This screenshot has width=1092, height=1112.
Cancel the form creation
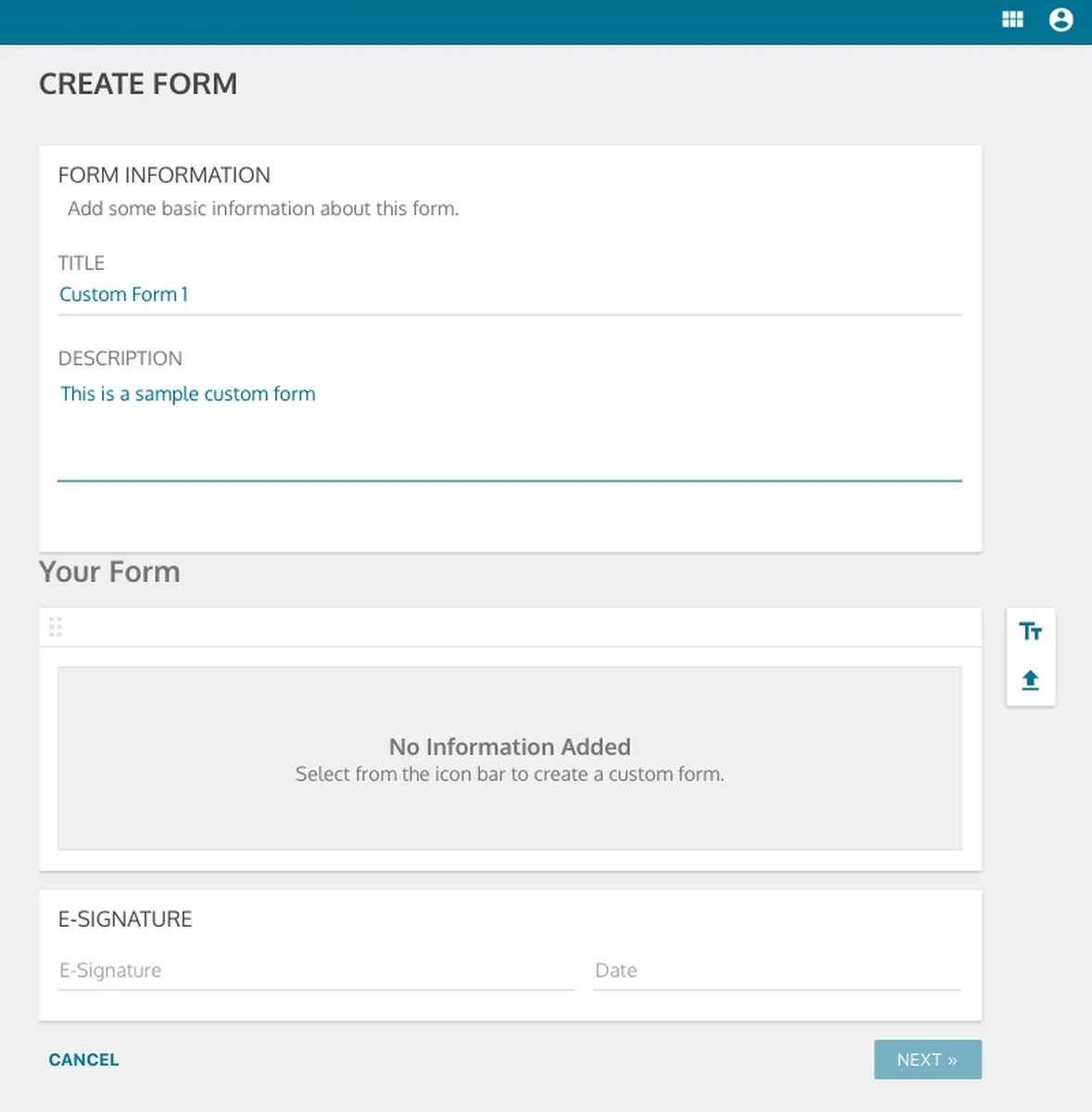pos(83,1059)
